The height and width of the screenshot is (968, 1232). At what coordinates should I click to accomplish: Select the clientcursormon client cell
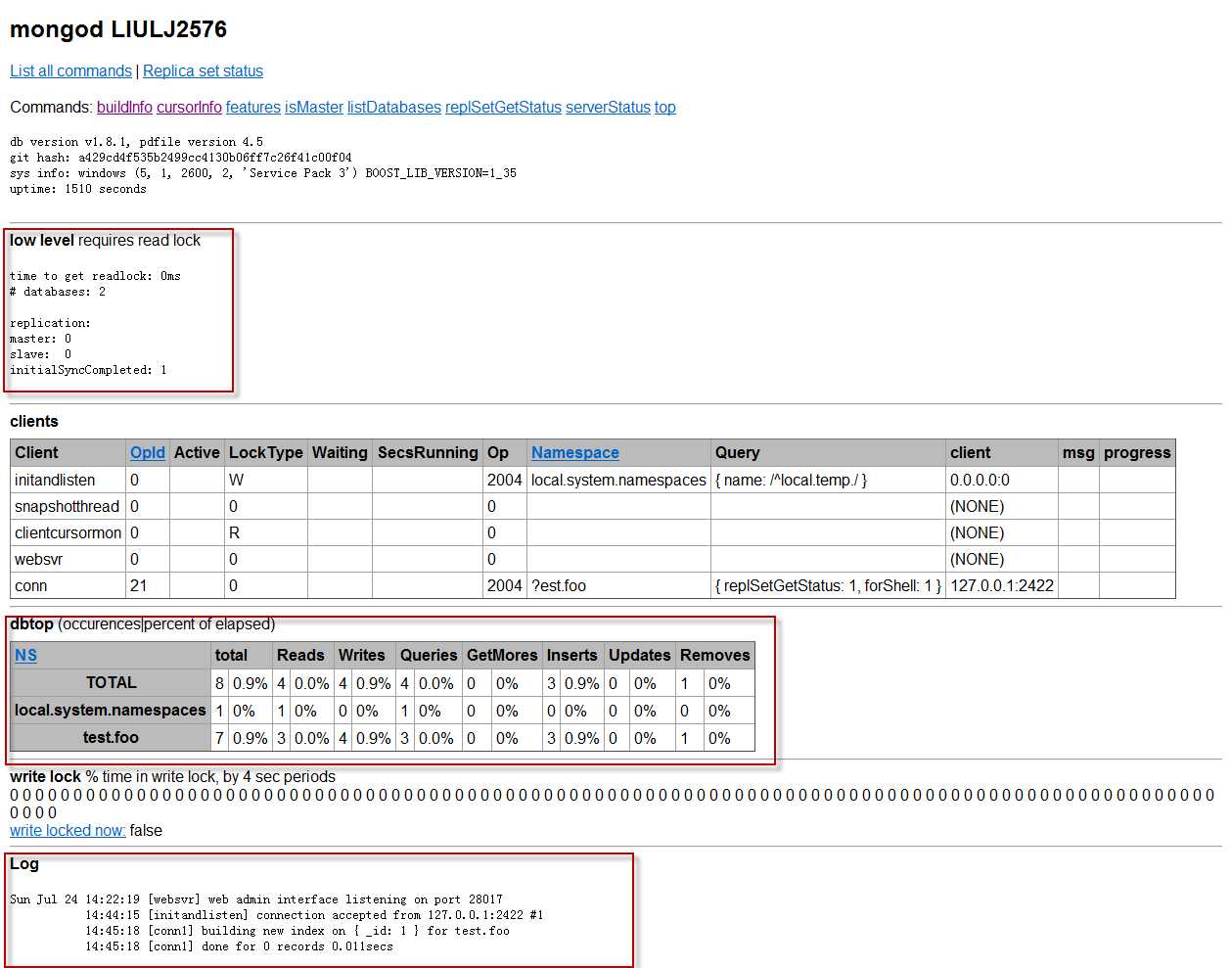point(68,532)
